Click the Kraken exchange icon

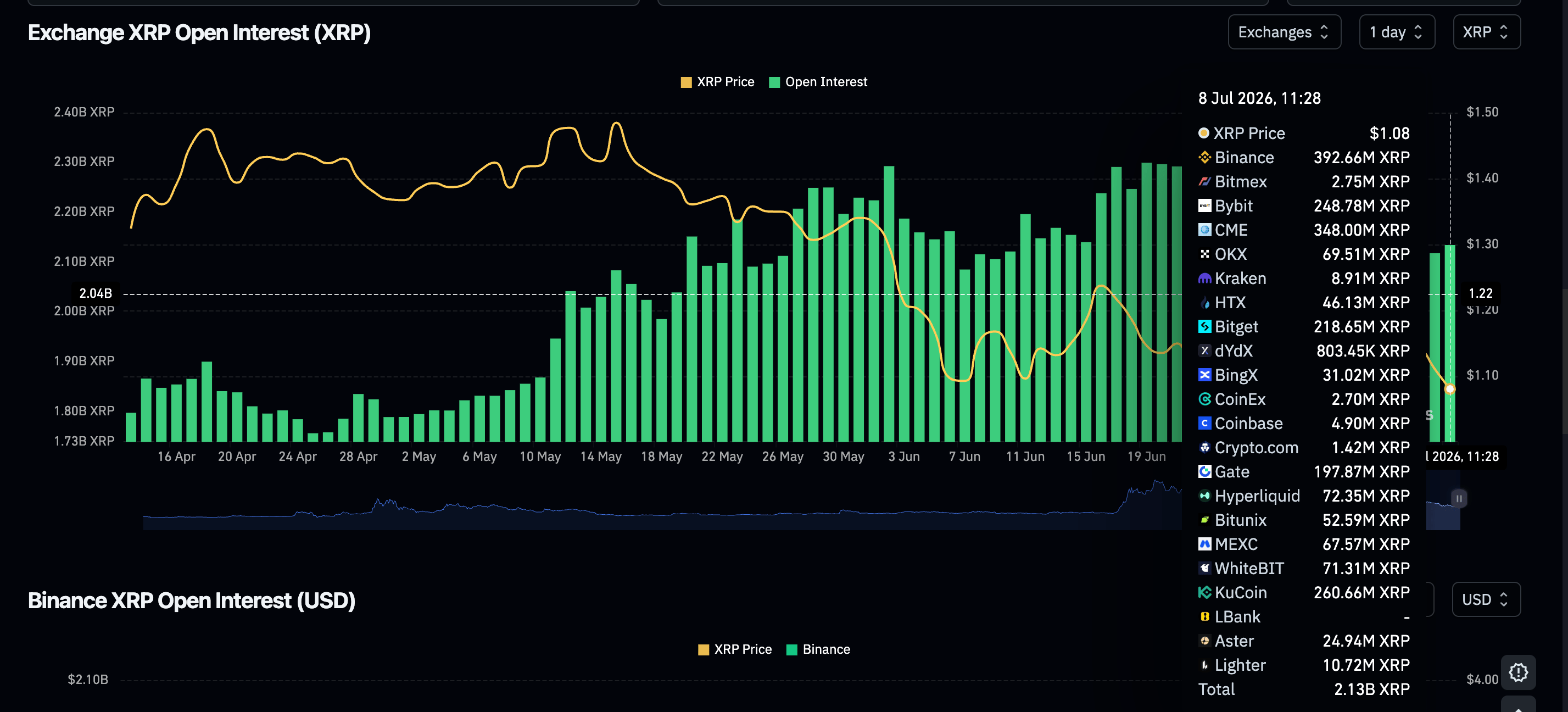tap(1204, 279)
